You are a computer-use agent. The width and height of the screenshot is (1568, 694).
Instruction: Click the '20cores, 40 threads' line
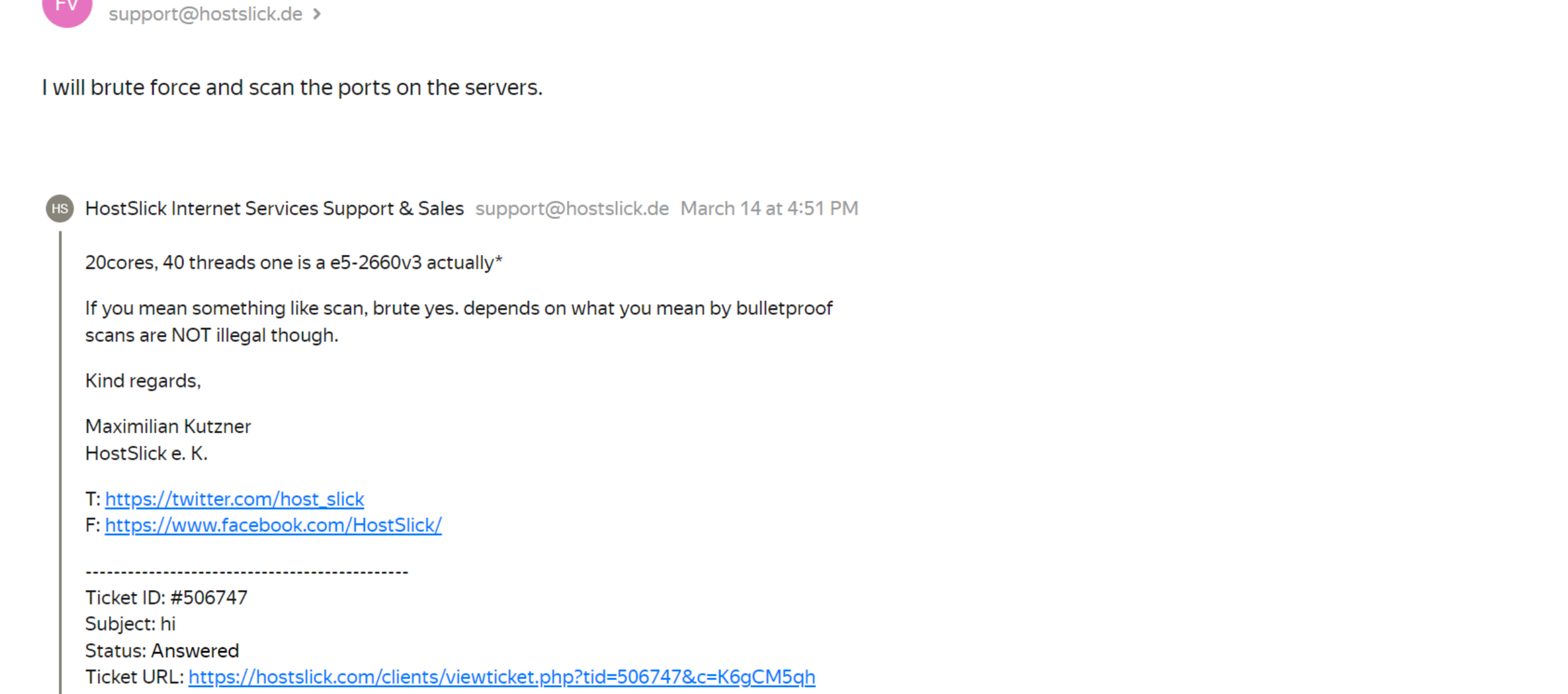click(293, 262)
